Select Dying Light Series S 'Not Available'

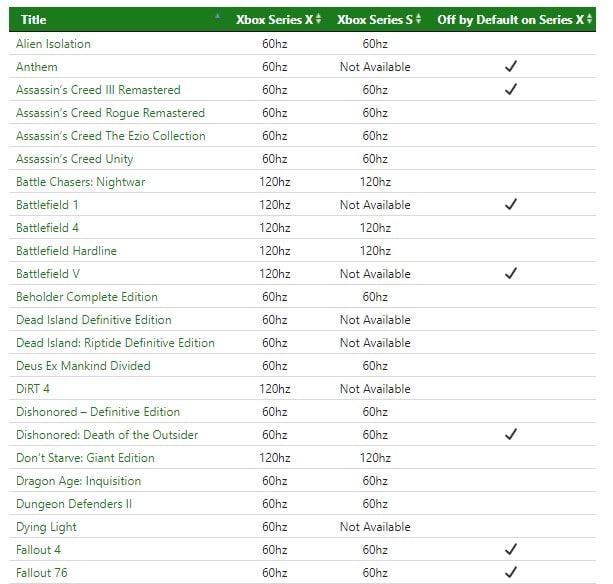pos(375,527)
